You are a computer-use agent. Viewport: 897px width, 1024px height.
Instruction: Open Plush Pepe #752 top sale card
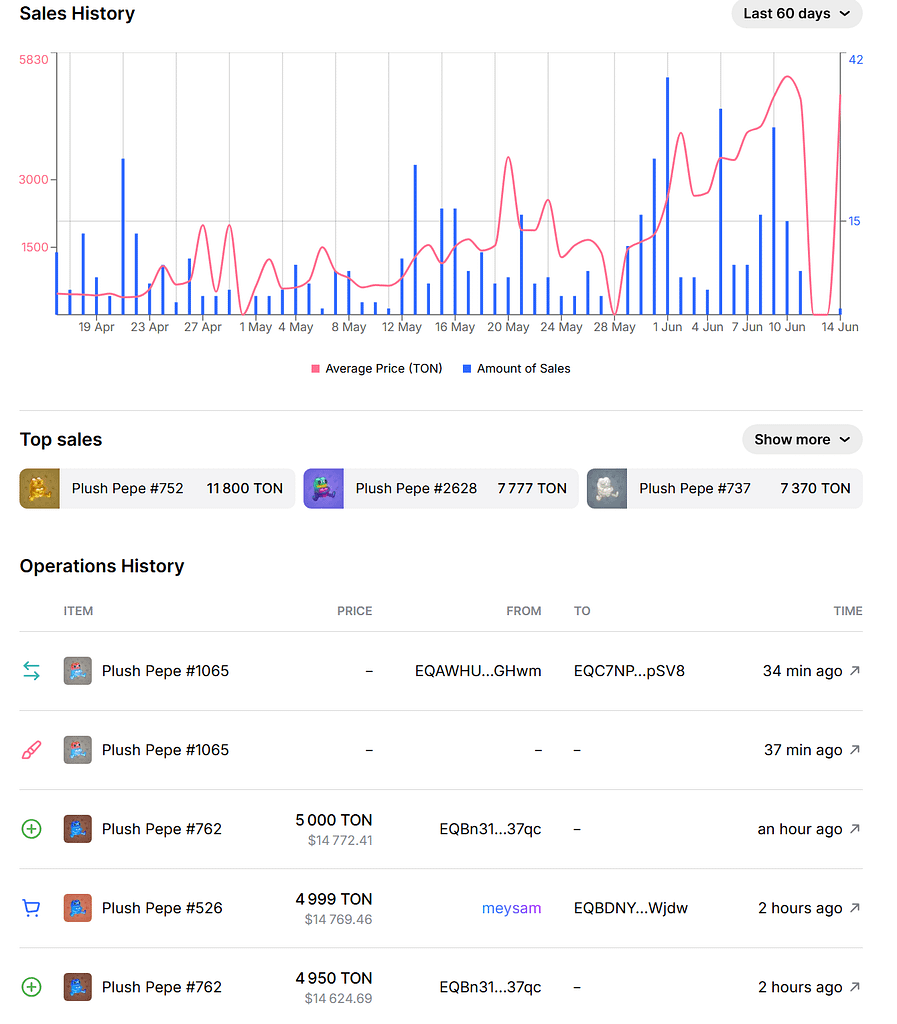(x=157, y=489)
